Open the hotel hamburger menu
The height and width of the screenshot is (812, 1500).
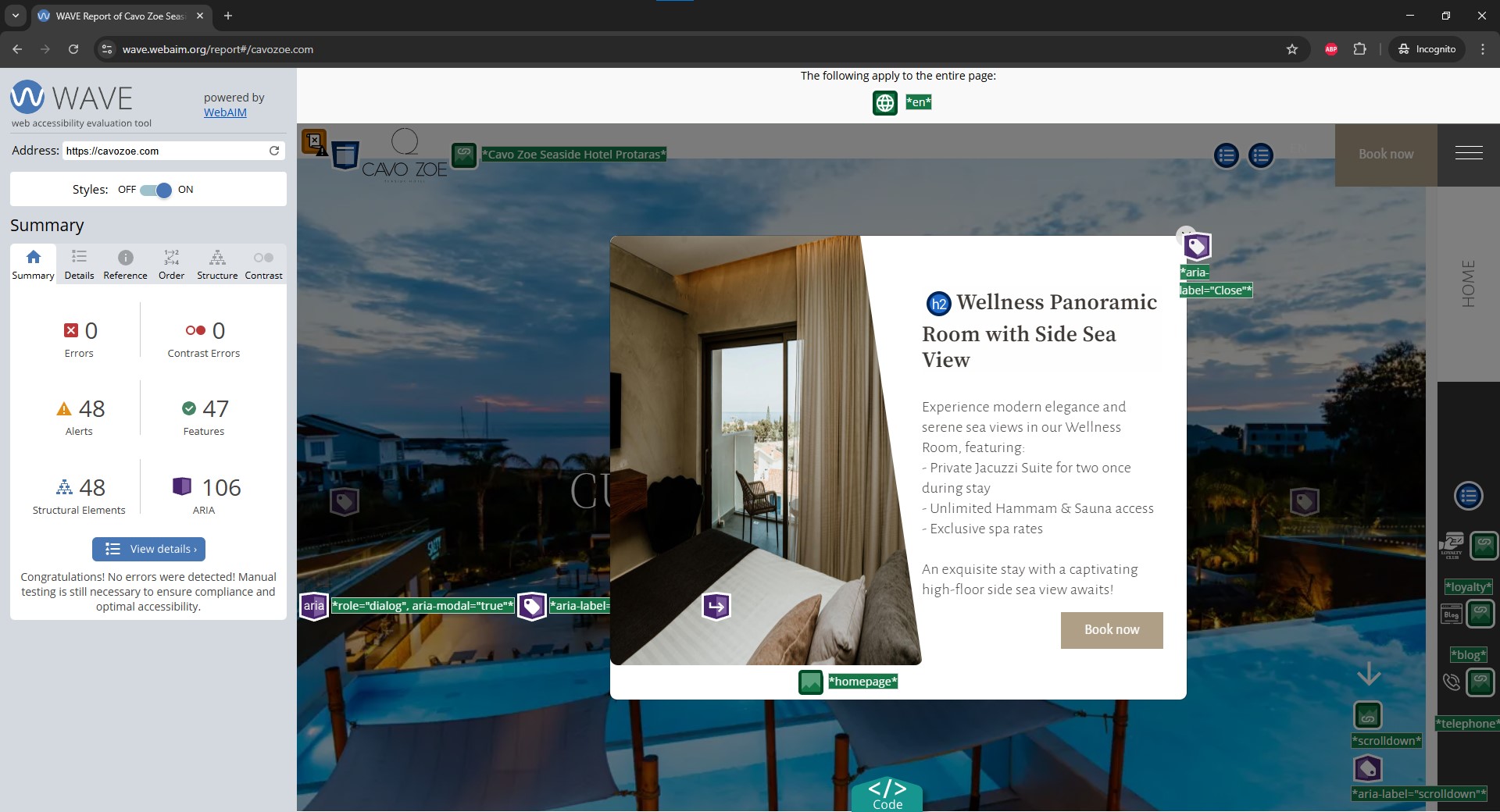(1469, 154)
